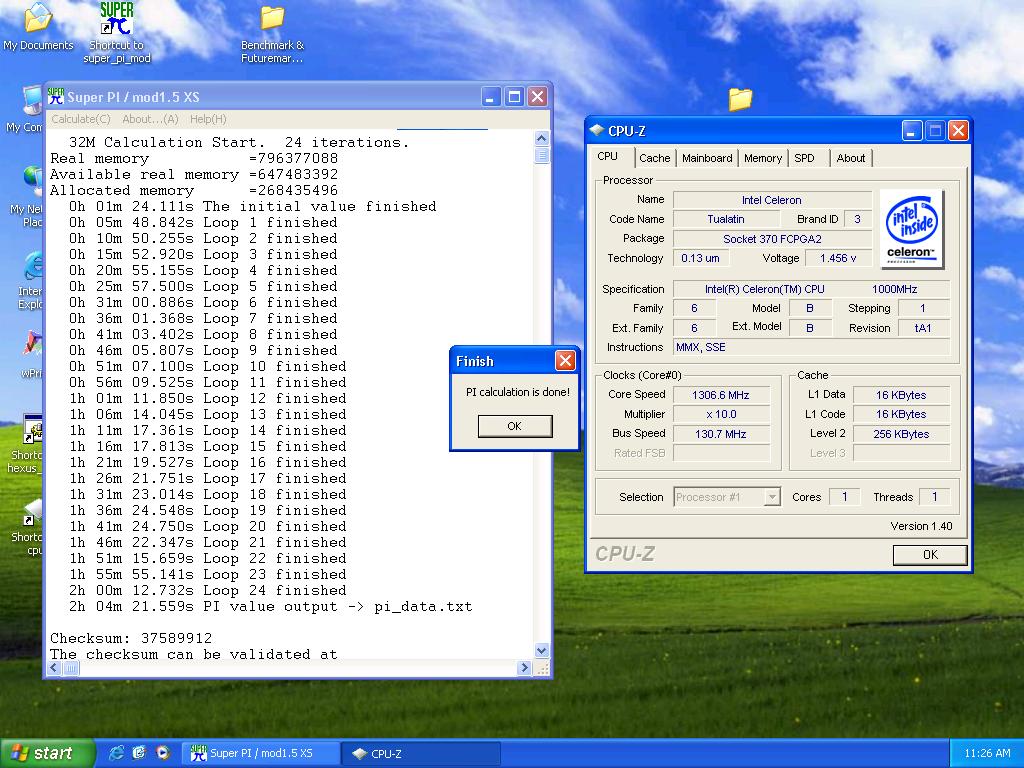Open the Calculate(C) menu
The image size is (1024, 768).
click(x=81, y=119)
